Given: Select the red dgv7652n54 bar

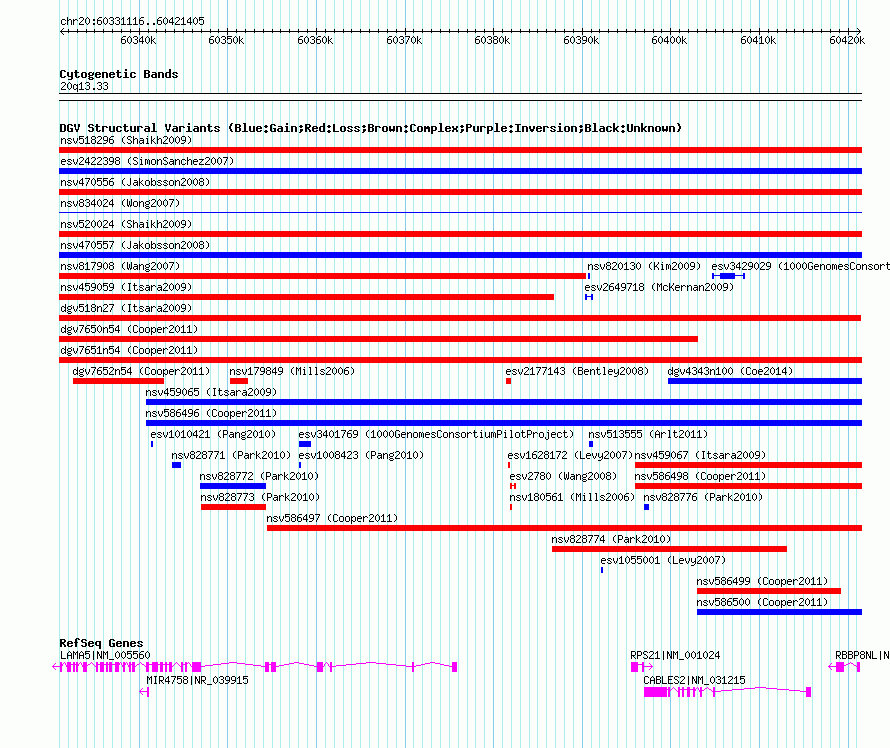Looking at the screenshot, I should point(118,381).
